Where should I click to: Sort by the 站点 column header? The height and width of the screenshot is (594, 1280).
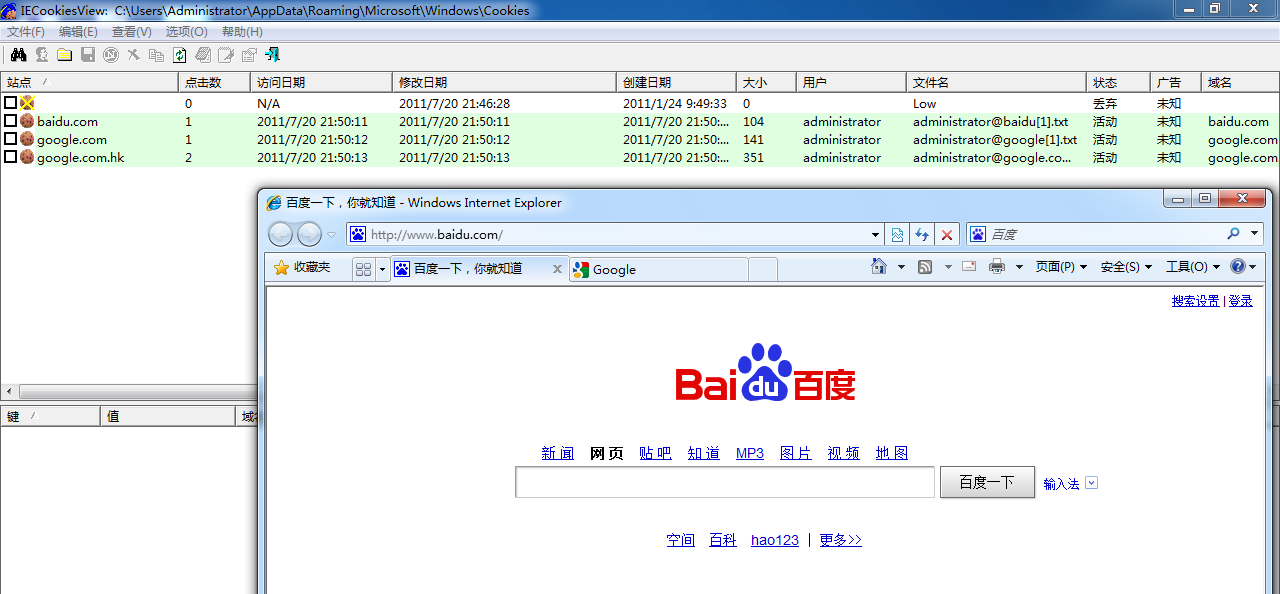89,82
